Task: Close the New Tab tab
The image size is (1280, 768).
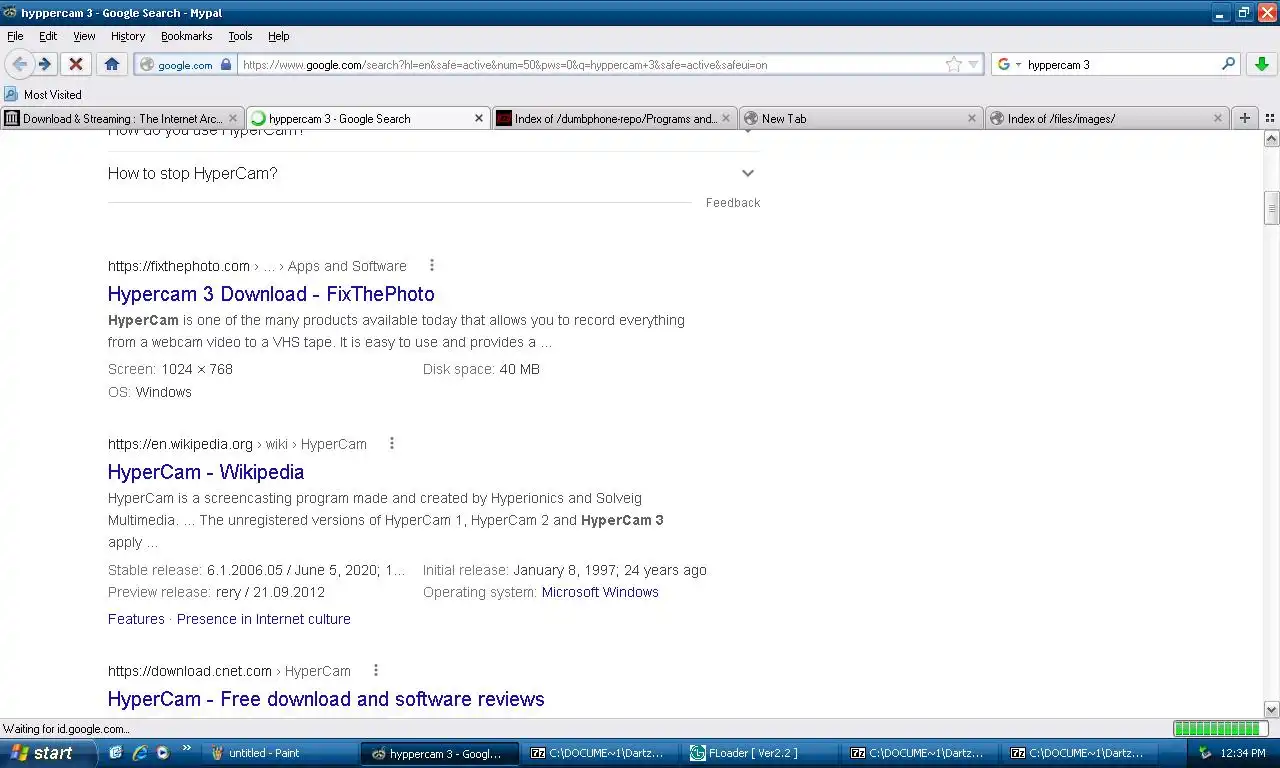Action: [971, 118]
